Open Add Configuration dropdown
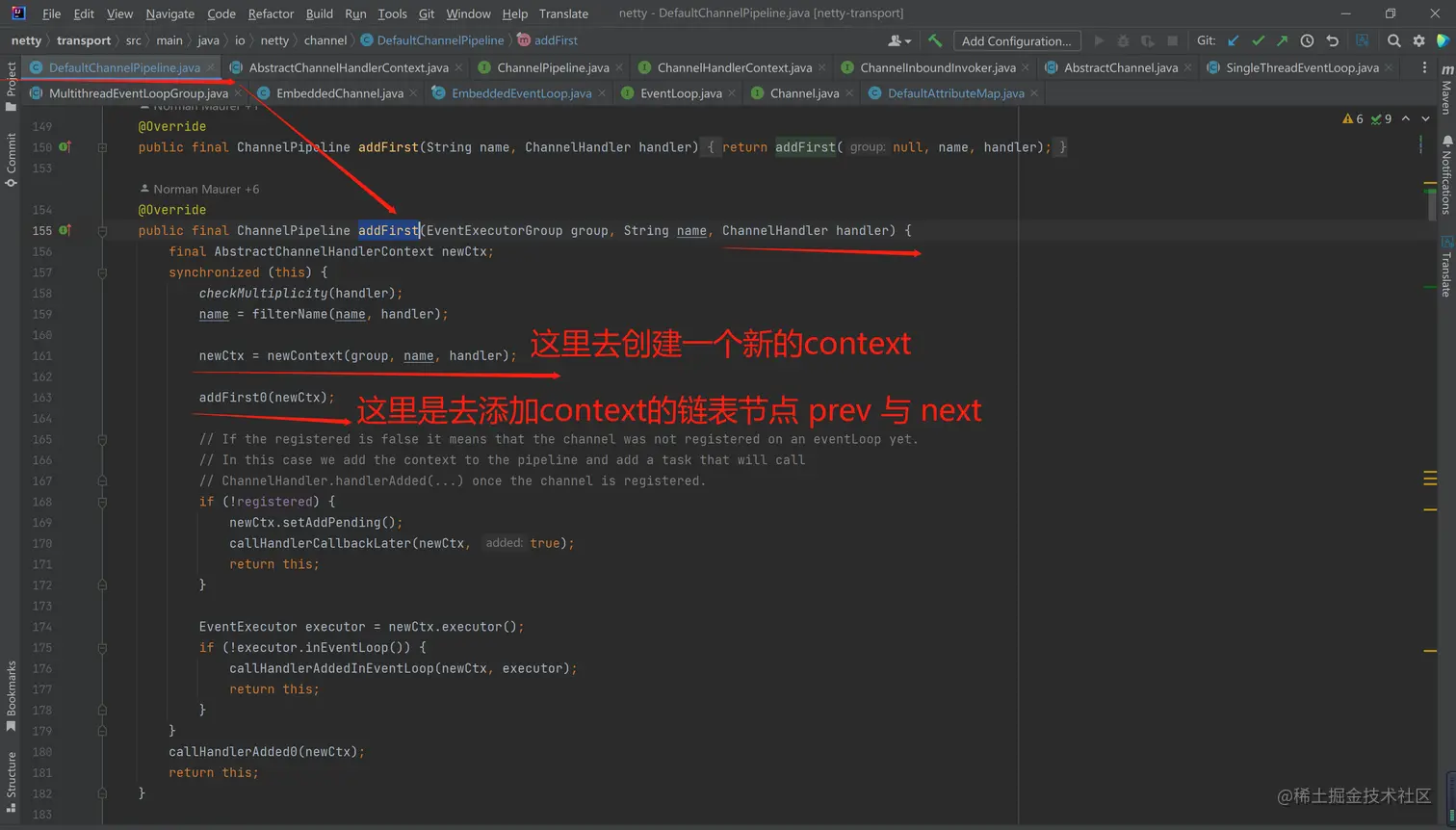The image size is (1456, 830). [x=1016, y=40]
